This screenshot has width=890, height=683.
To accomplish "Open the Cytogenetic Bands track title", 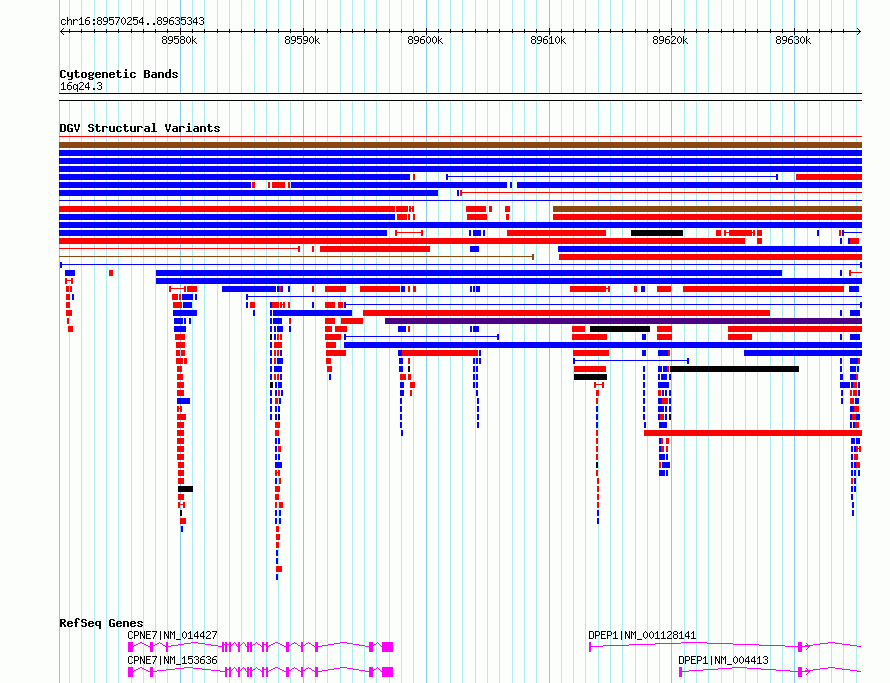I will 119,74.
